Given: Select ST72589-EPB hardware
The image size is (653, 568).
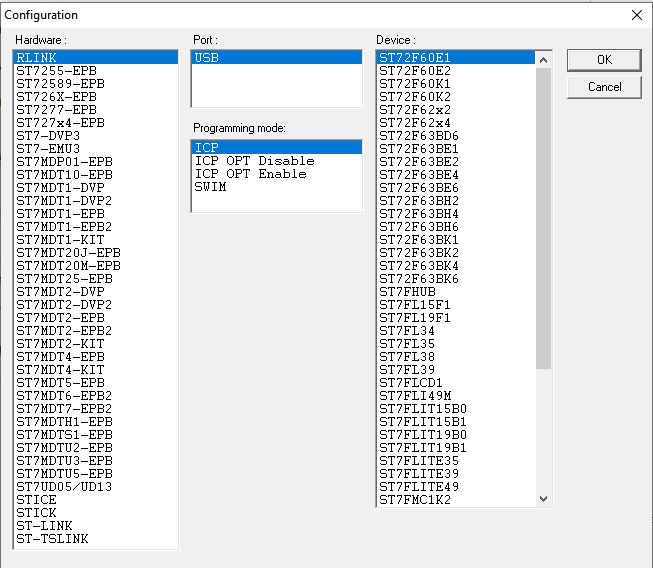Looking at the screenshot, I should [96, 84].
